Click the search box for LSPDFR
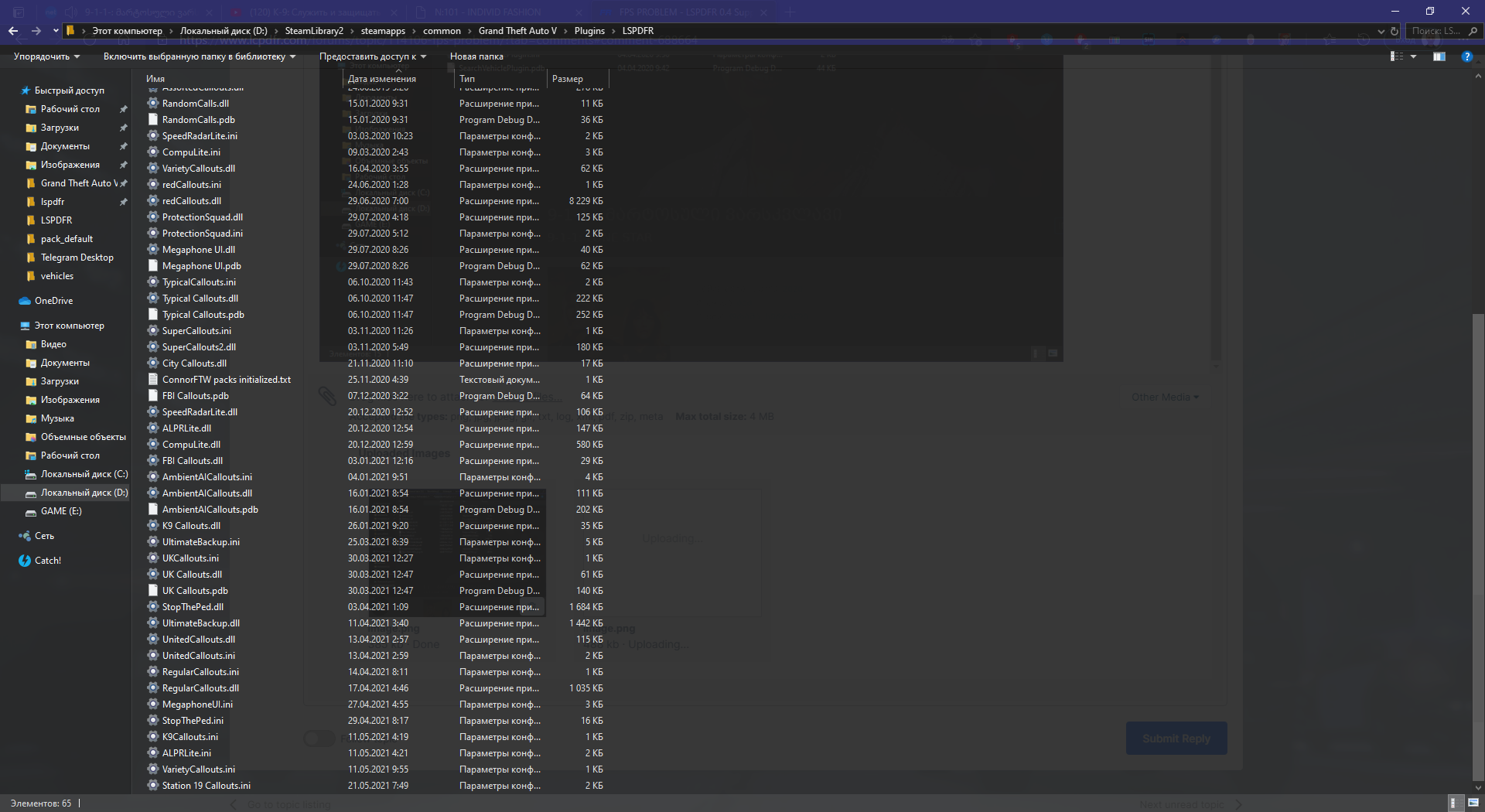 coord(1437,31)
